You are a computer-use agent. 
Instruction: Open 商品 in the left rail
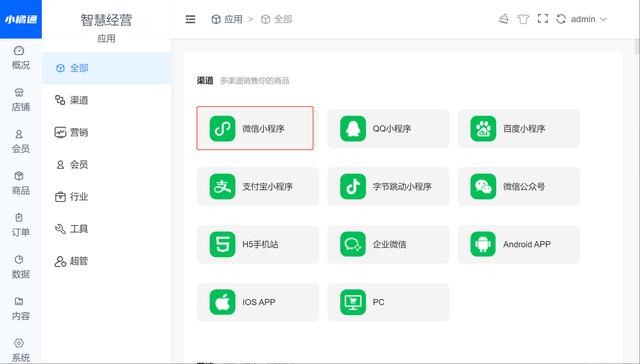[x=20, y=183]
